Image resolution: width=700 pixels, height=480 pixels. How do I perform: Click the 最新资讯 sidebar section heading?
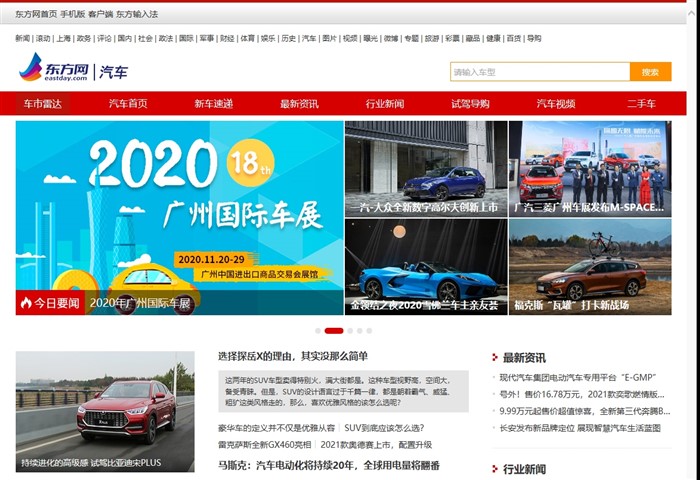524,358
